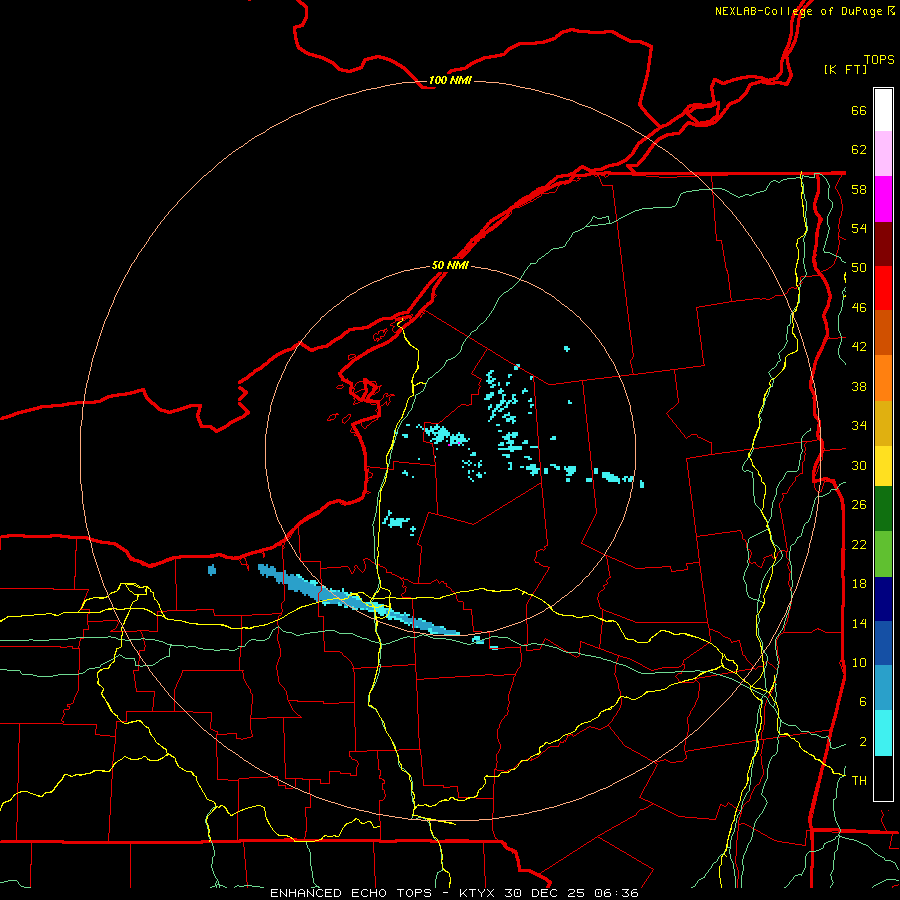This screenshot has width=900, height=900.
Task: Click the '58' legend value label
Action: coord(859,189)
